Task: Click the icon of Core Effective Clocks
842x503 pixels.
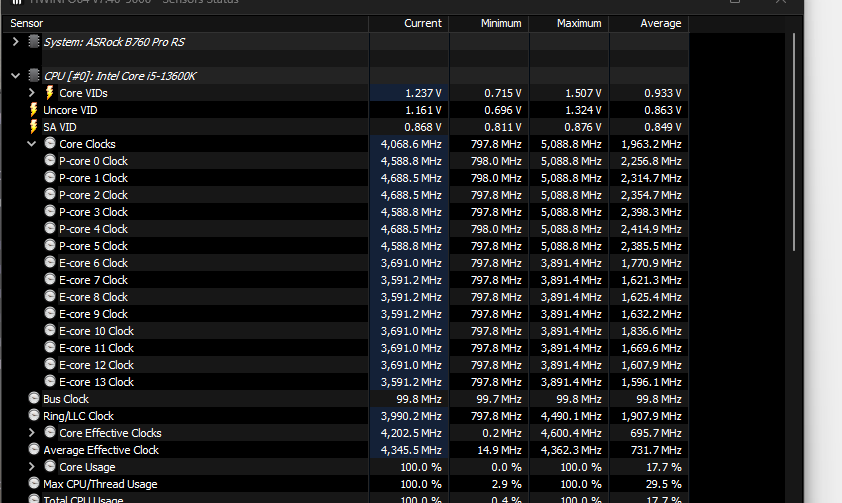Action: pos(50,432)
